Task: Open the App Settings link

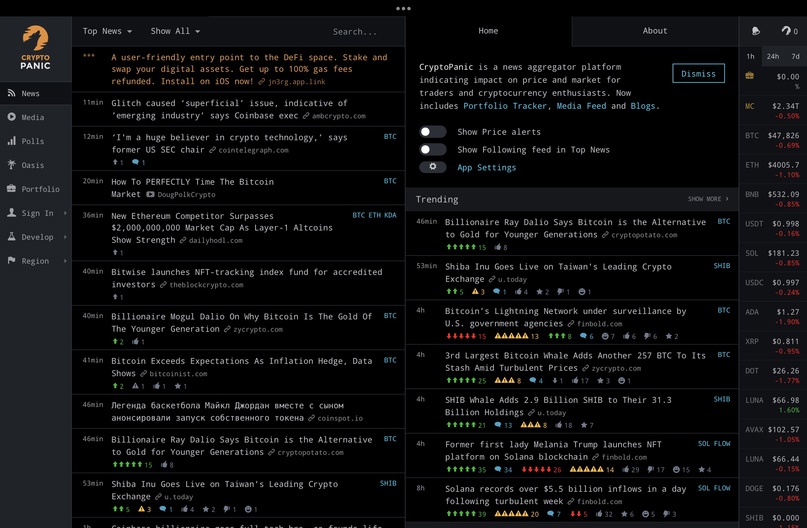Action: click(486, 167)
